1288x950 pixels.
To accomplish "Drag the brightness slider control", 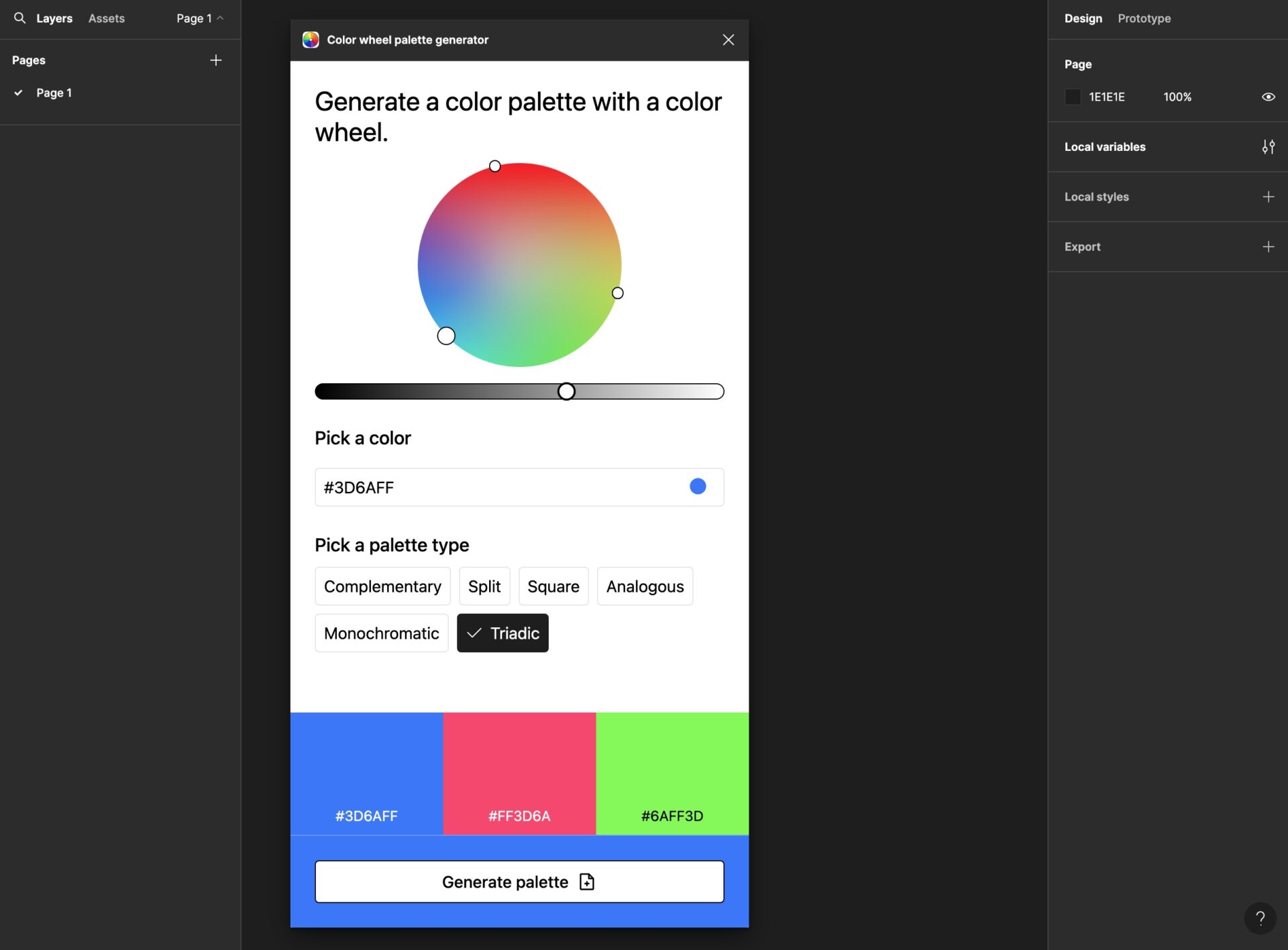I will pos(567,391).
